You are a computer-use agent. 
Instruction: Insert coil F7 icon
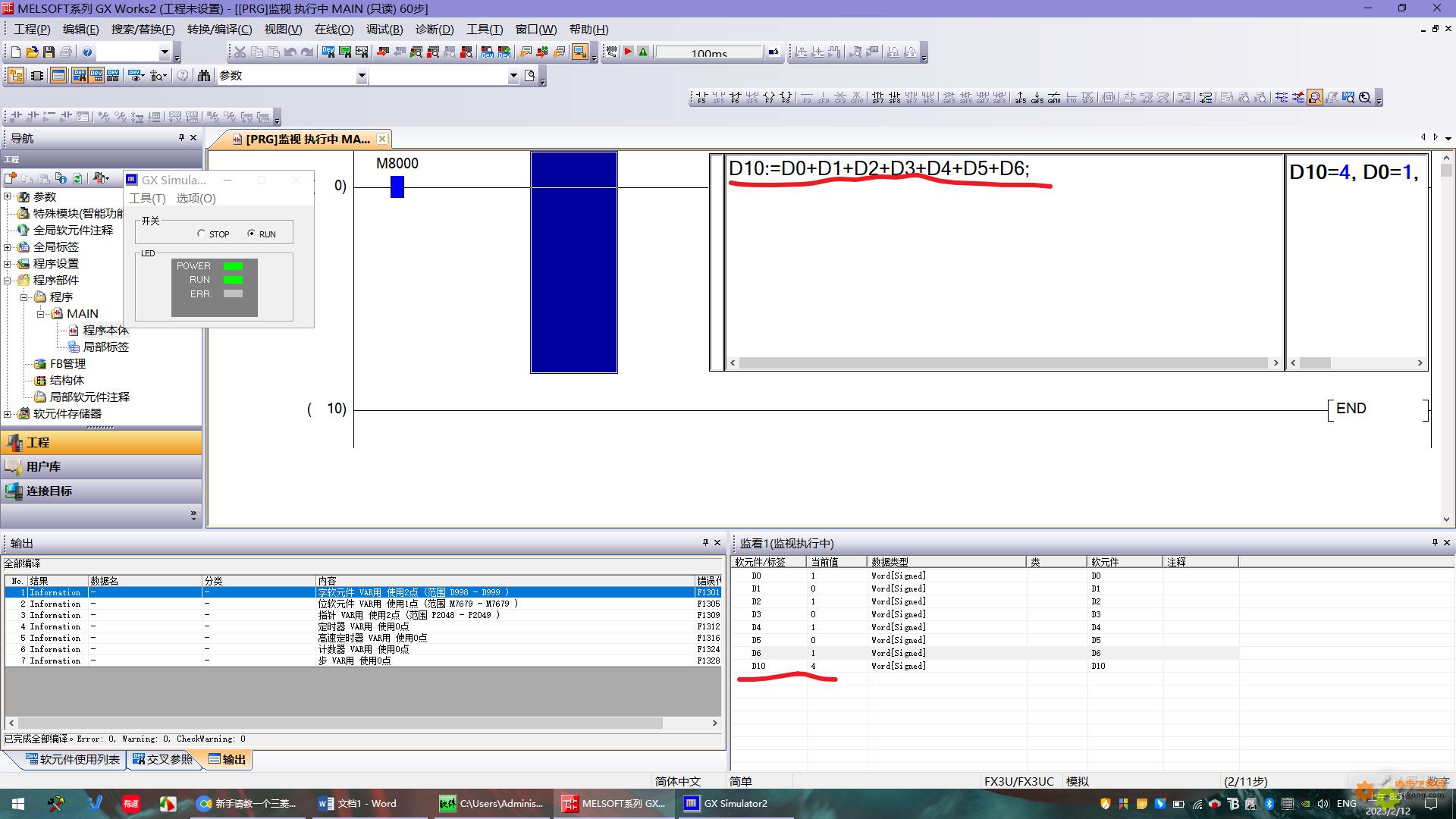[768, 98]
